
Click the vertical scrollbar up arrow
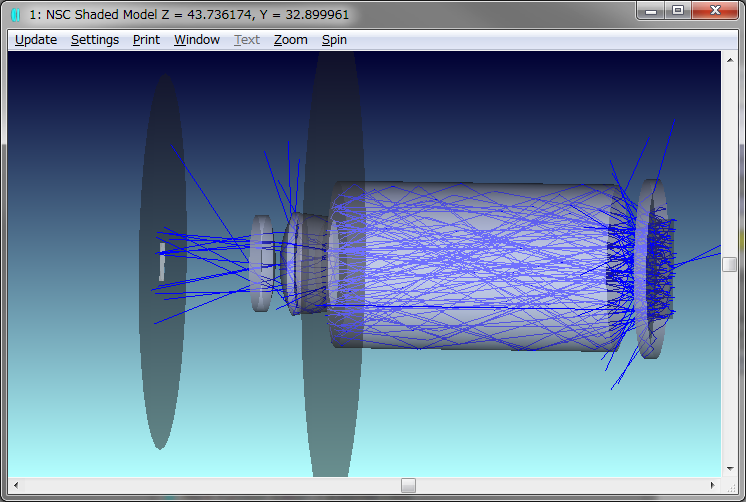730,60
